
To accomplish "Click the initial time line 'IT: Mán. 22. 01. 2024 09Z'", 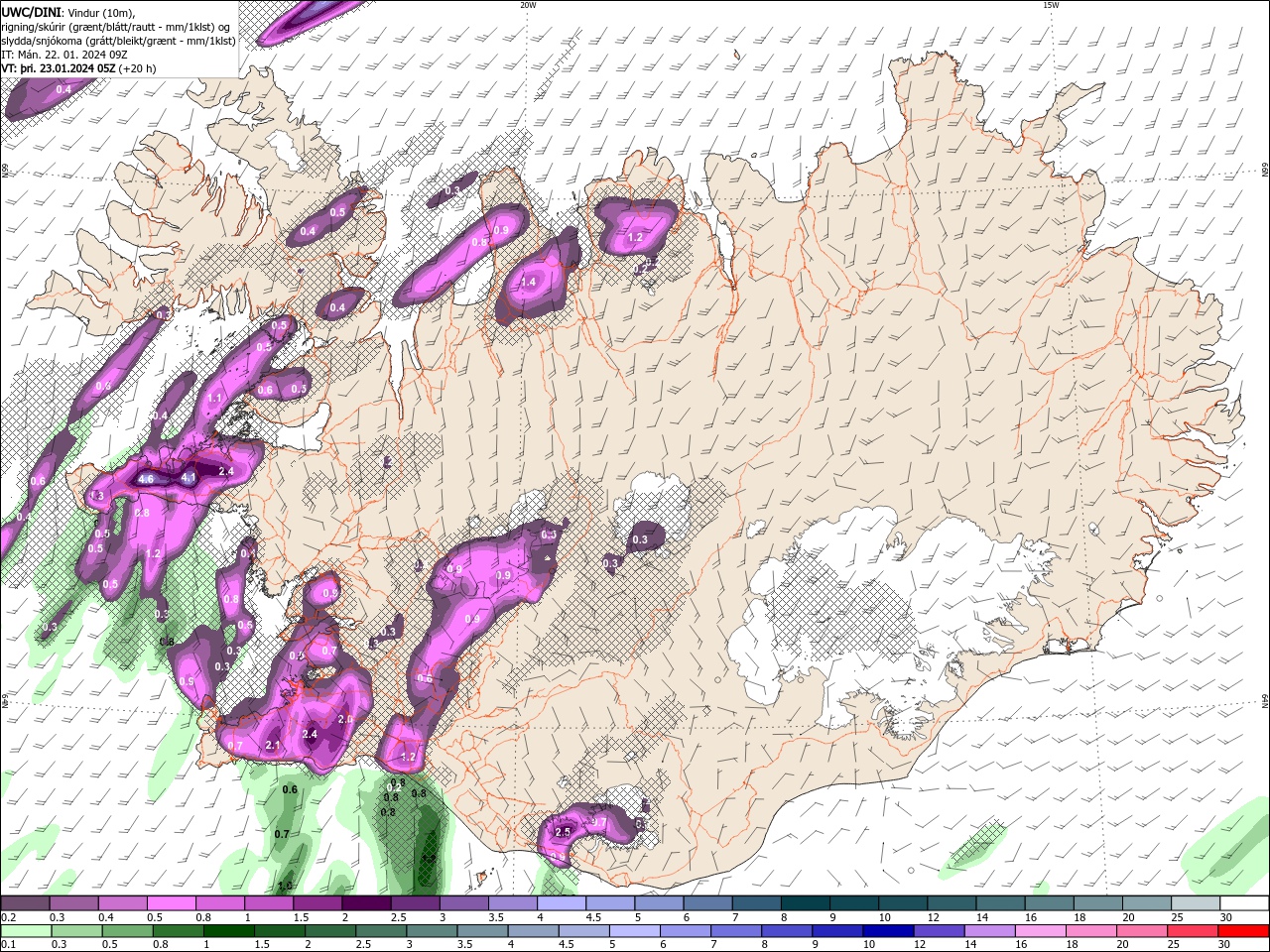I will click(x=65, y=55).
